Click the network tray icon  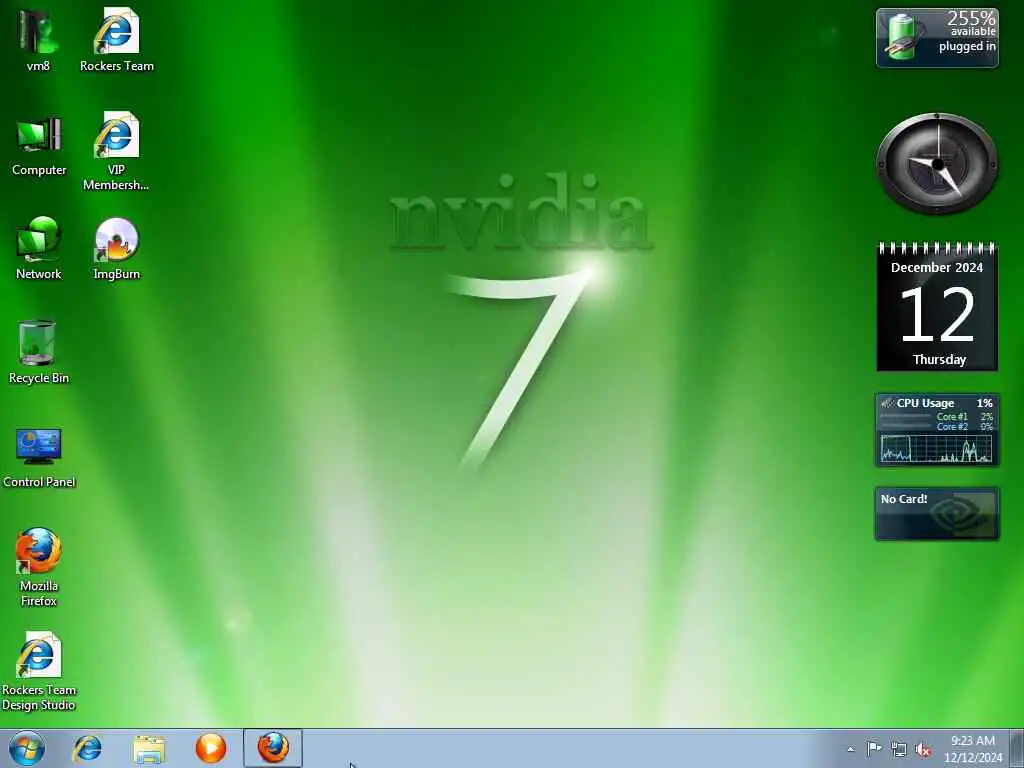pos(899,750)
